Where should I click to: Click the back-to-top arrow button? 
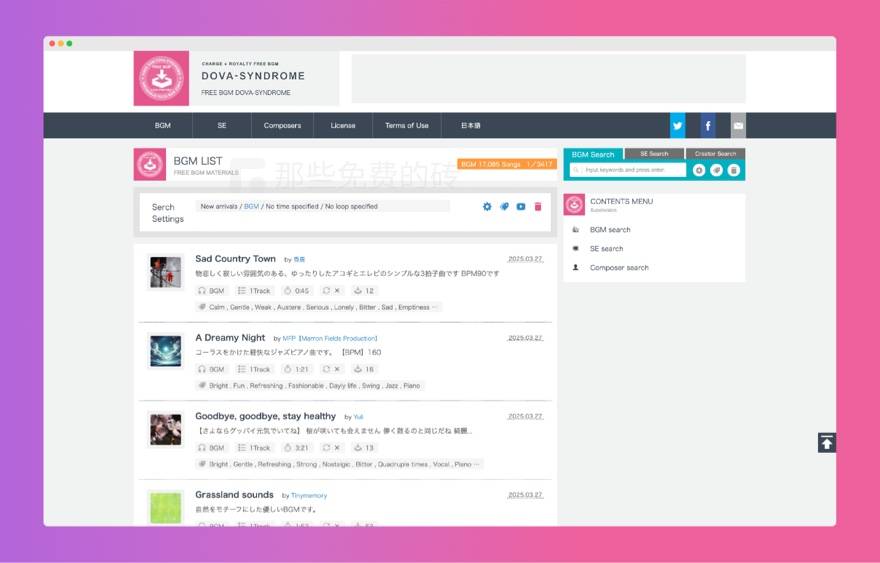(x=826, y=443)
